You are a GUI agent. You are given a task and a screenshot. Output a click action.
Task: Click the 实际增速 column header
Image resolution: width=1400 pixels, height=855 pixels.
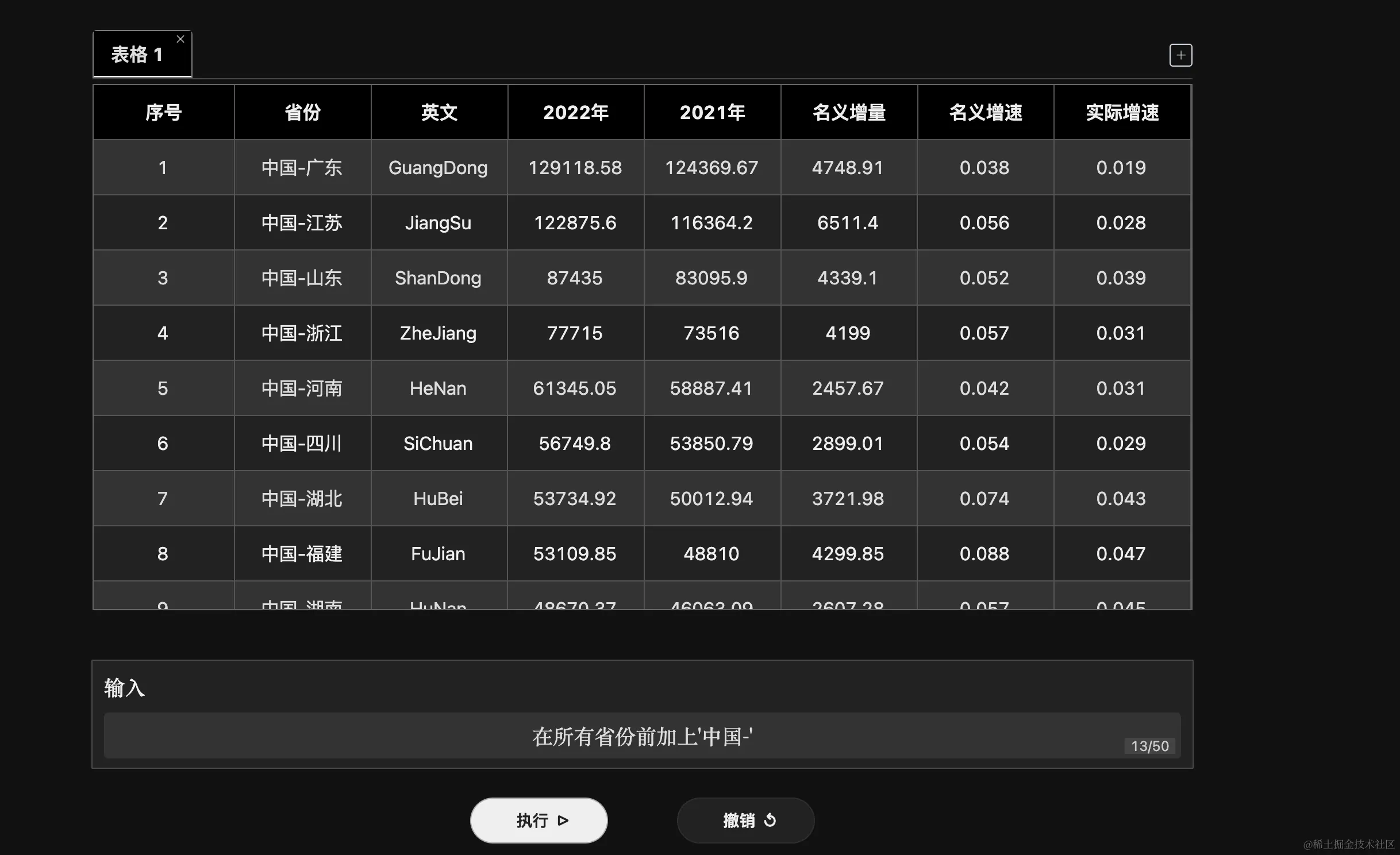1122,112
